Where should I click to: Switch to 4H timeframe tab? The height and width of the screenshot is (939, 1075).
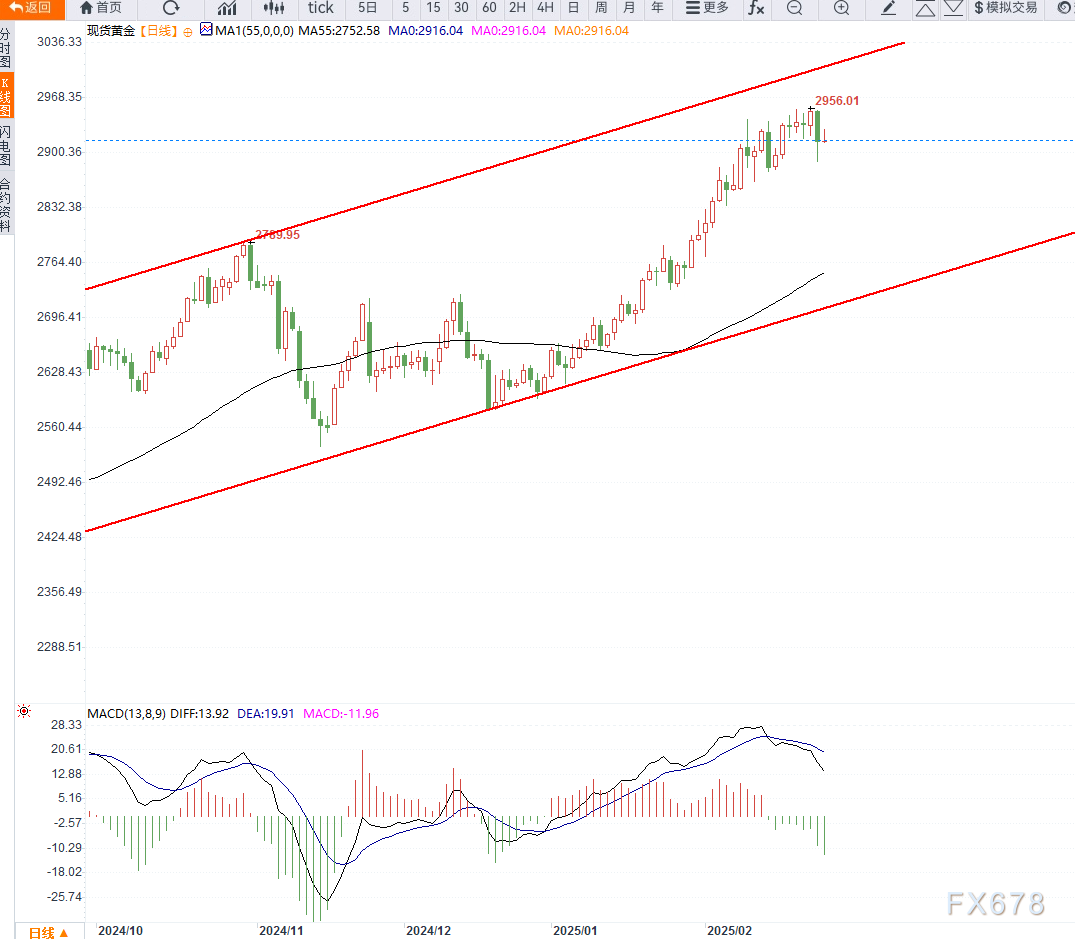(x=545, y=8)
